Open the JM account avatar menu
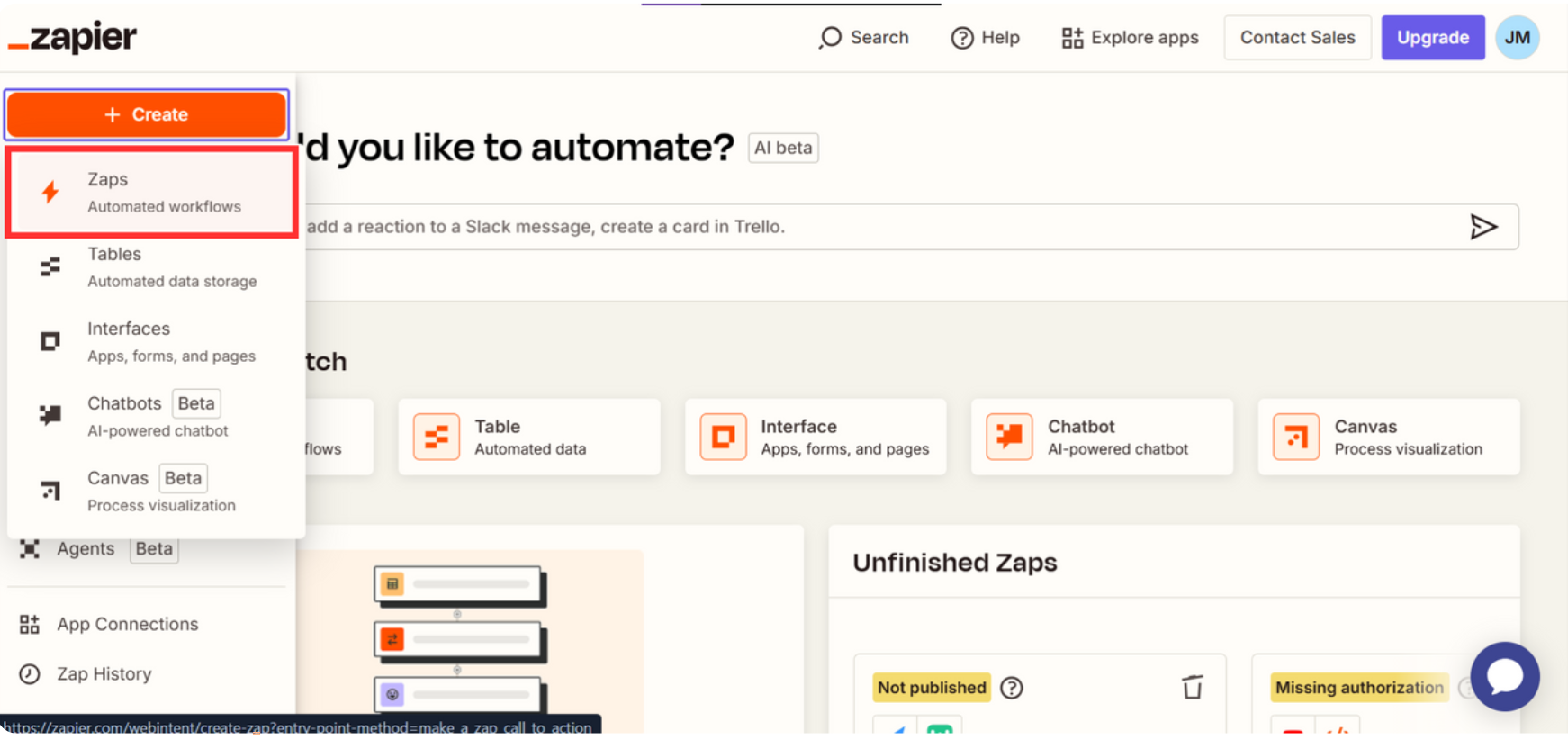Screen dimensions: 1568x740 (x=1518, y=38)
